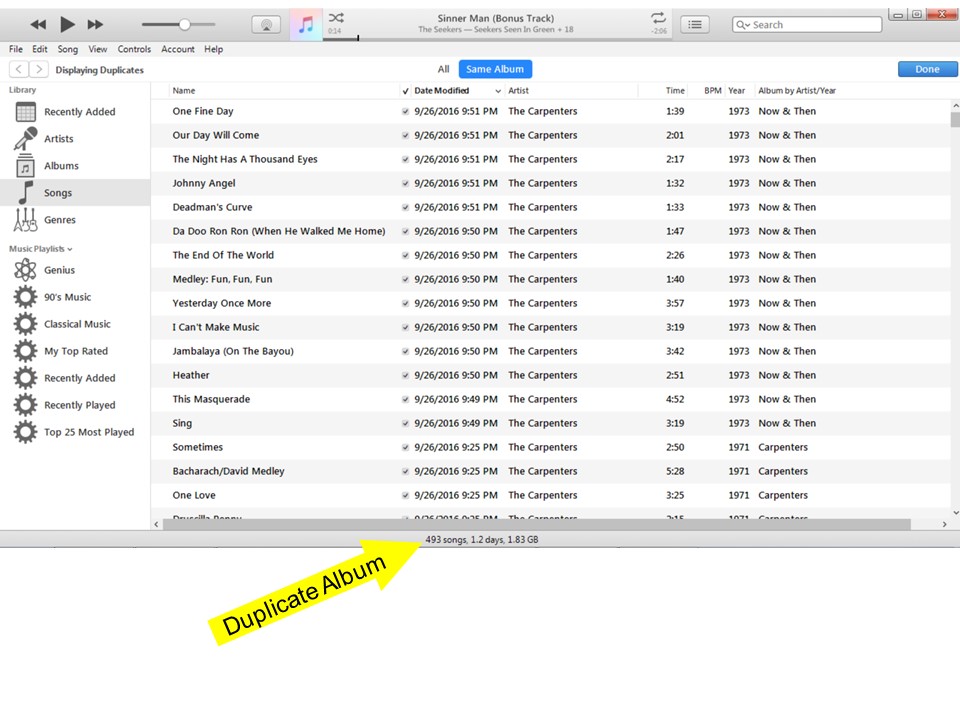Select the Jambalaya (On The Bayou) row

550,351
